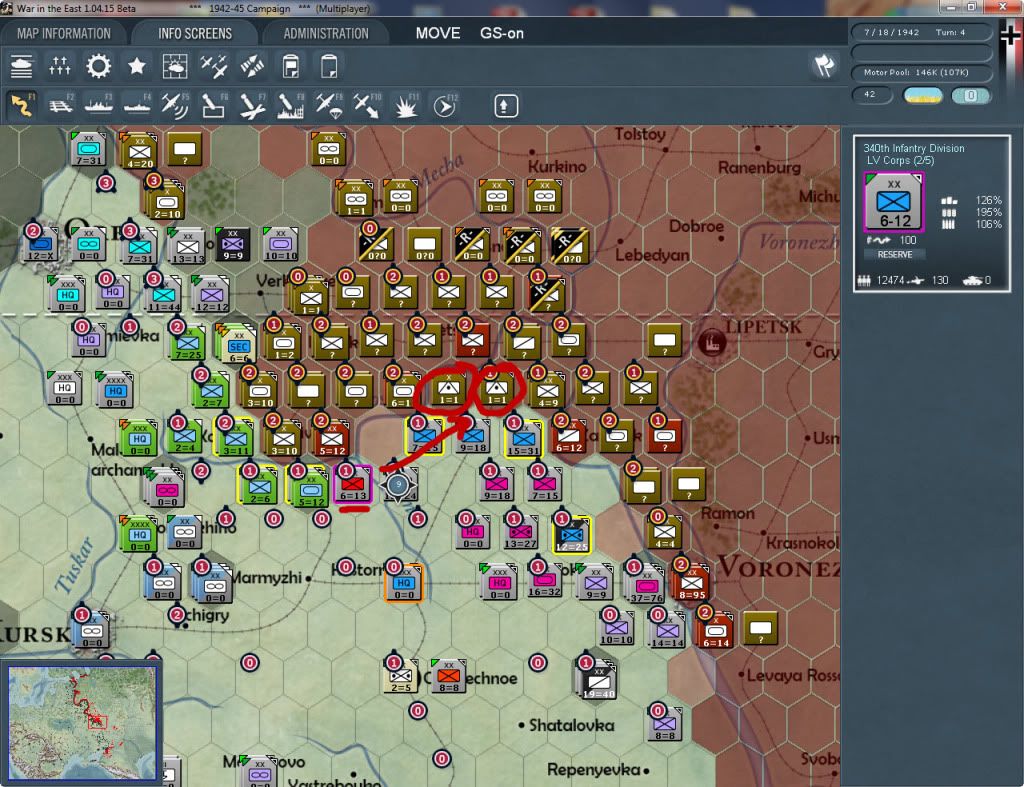
Task: Select the 11=44 unit counter
Action: point(163,293)
